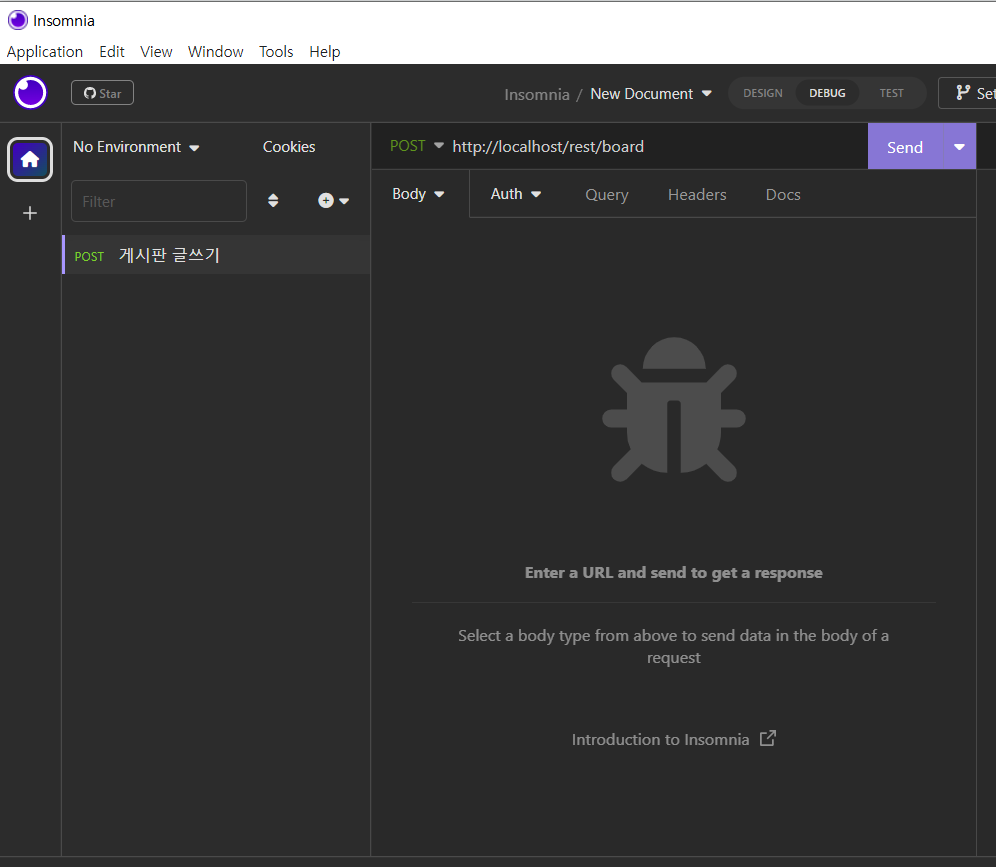Open the No Environment dropdown
The height and width of the screenshot is (867, 996).
(136, 147)
